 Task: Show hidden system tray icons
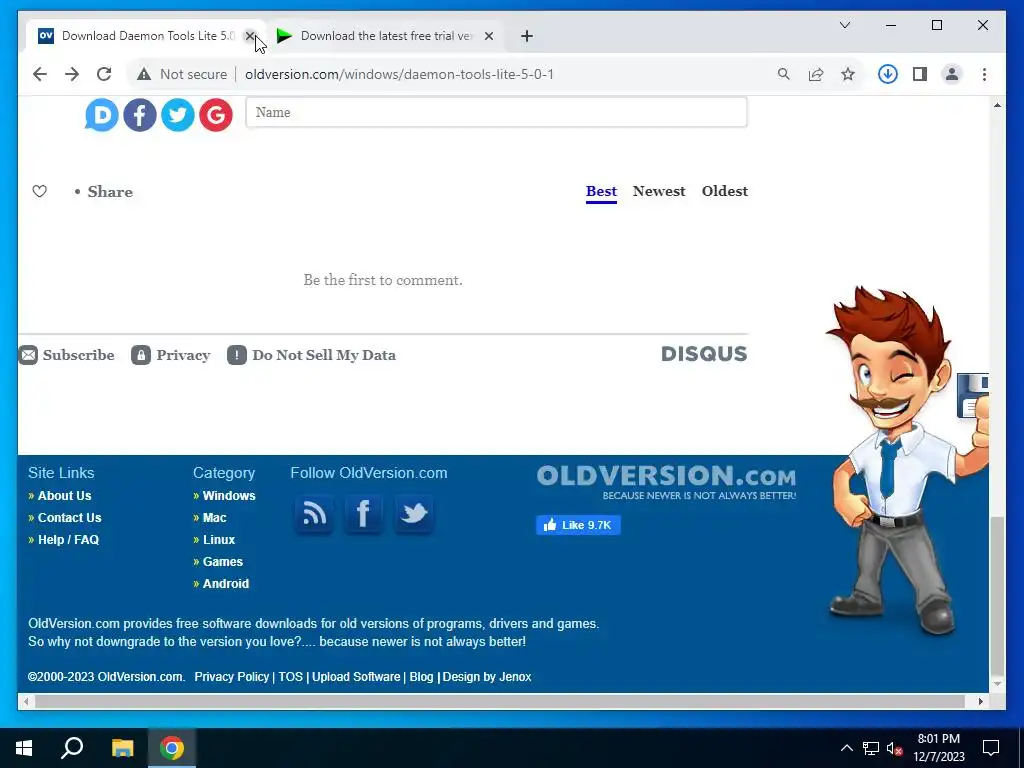(846, 748)
